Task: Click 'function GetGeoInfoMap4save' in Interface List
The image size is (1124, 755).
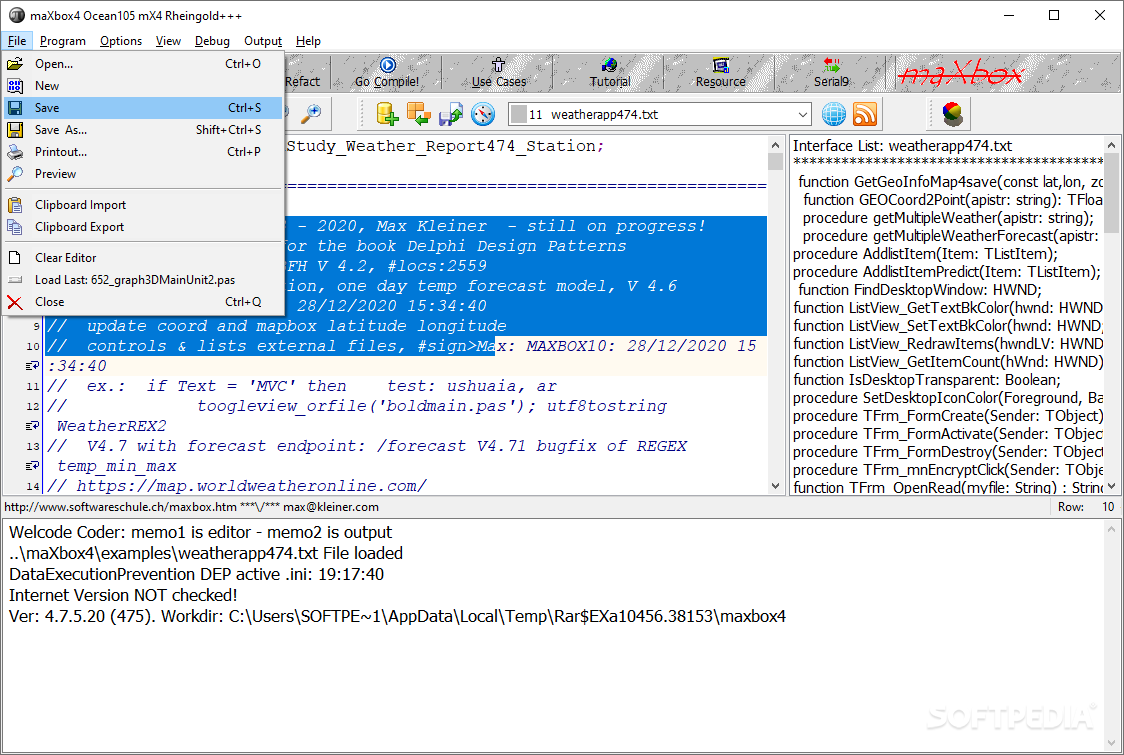Action: pos(951,182)
